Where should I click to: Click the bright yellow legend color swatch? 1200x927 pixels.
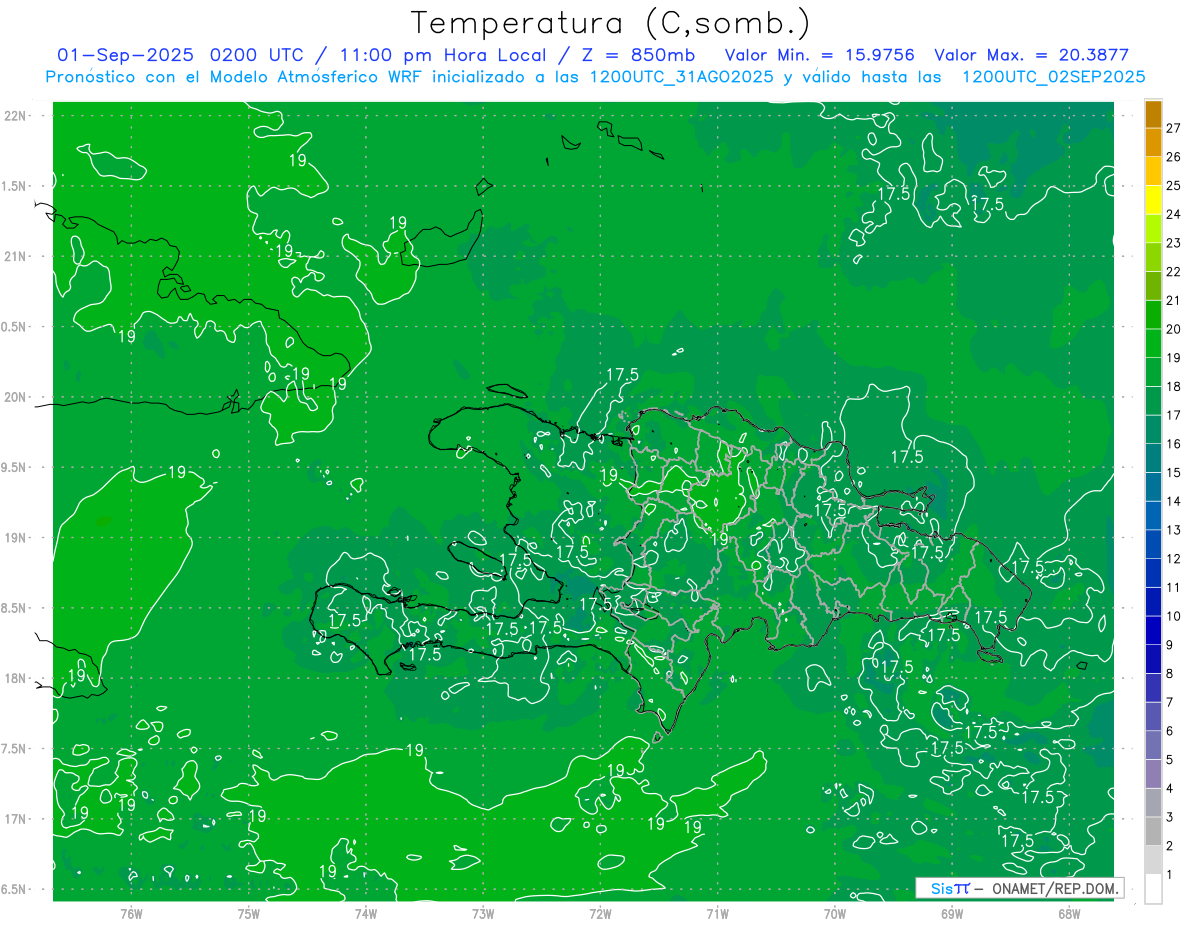[x=1153, y=200]
